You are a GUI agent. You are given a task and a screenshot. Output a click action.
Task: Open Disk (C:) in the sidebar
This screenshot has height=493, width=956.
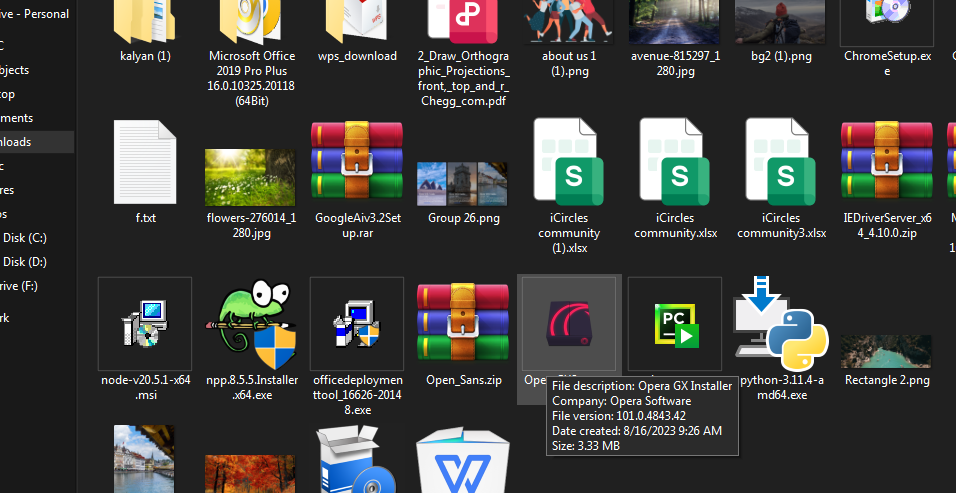pos(24,238)
